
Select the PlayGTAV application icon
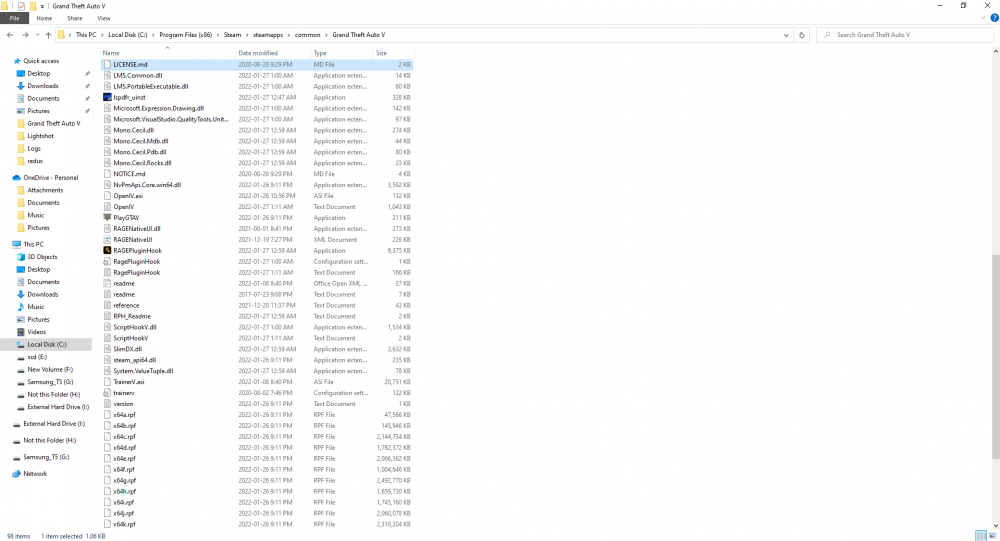click(107, 218)
